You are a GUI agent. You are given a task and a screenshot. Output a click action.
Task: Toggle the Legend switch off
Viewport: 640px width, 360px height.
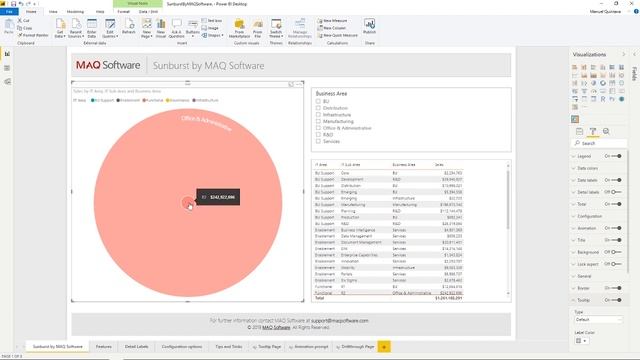(x=616, y=156)
